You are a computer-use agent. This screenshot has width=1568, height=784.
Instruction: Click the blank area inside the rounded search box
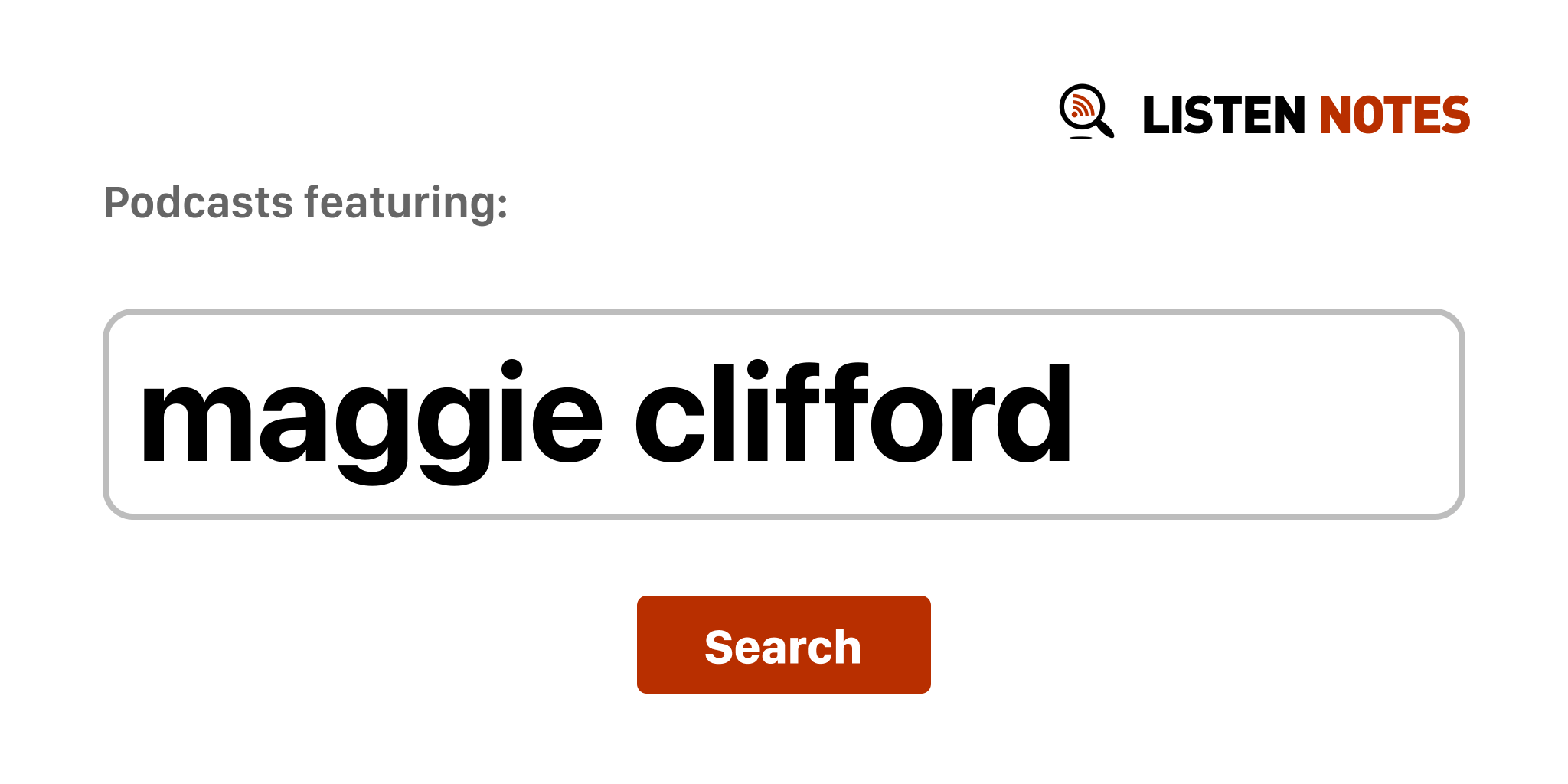1263,414
